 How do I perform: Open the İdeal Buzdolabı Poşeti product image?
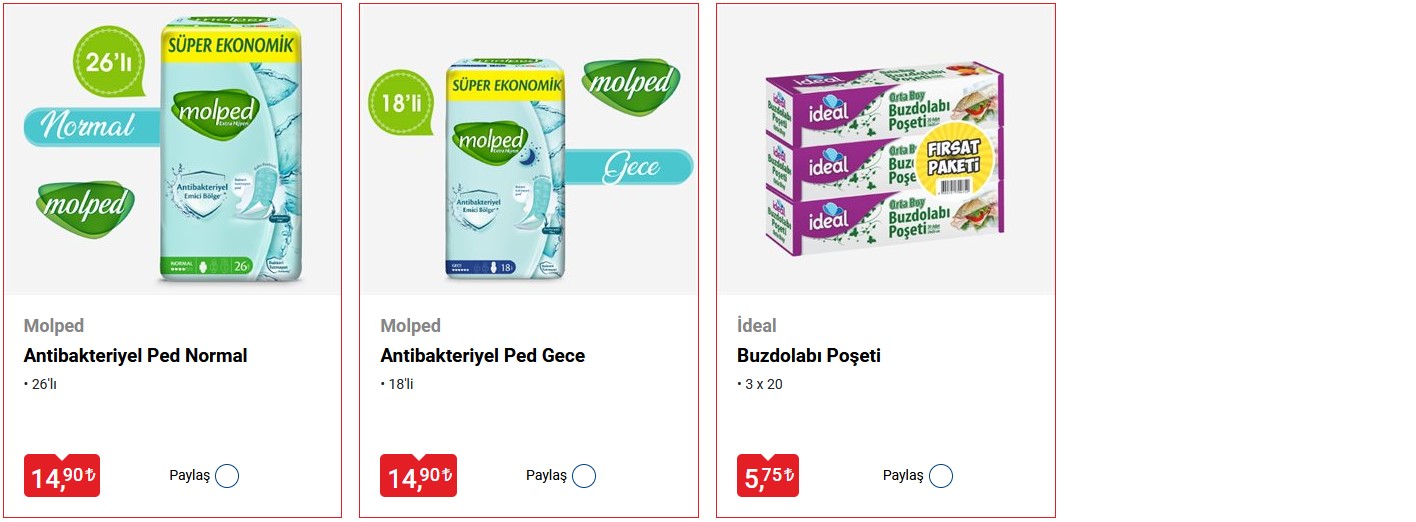coord(886,150)
